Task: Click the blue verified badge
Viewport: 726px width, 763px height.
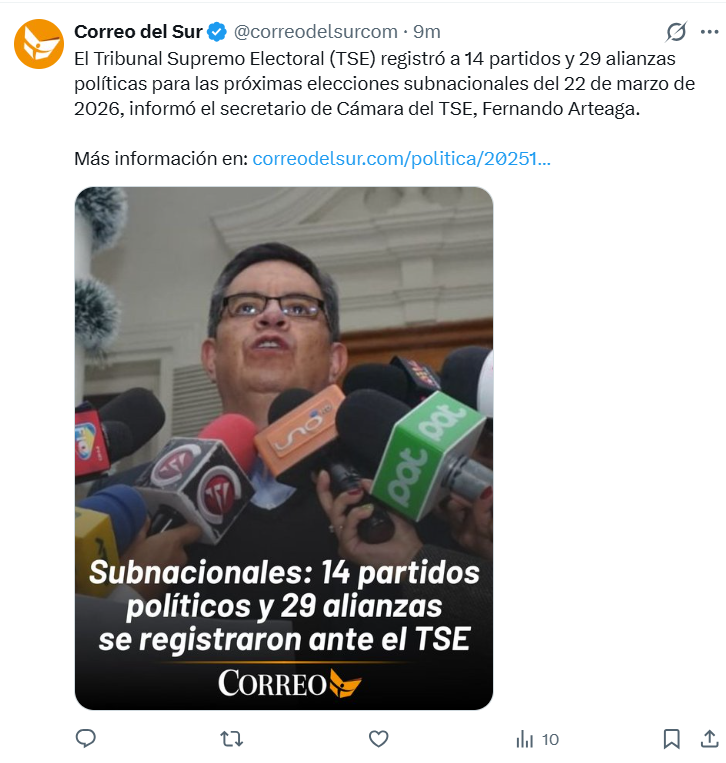Action: tap(217, 32)
